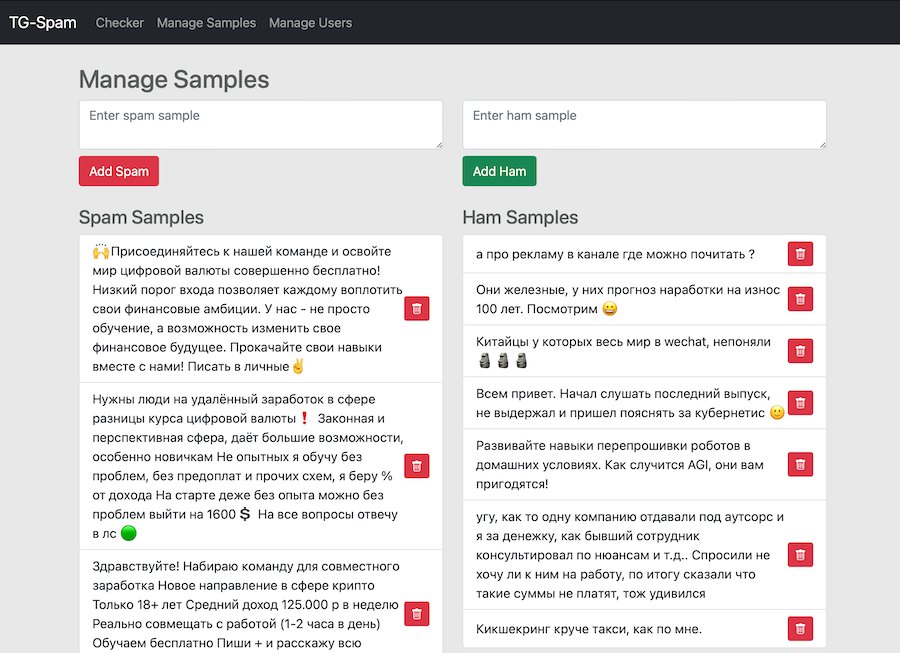Delete ham sample 'Всем привет. Начал слушать'
This screenshot has height=653, width=900.
[x=800, y=403]
